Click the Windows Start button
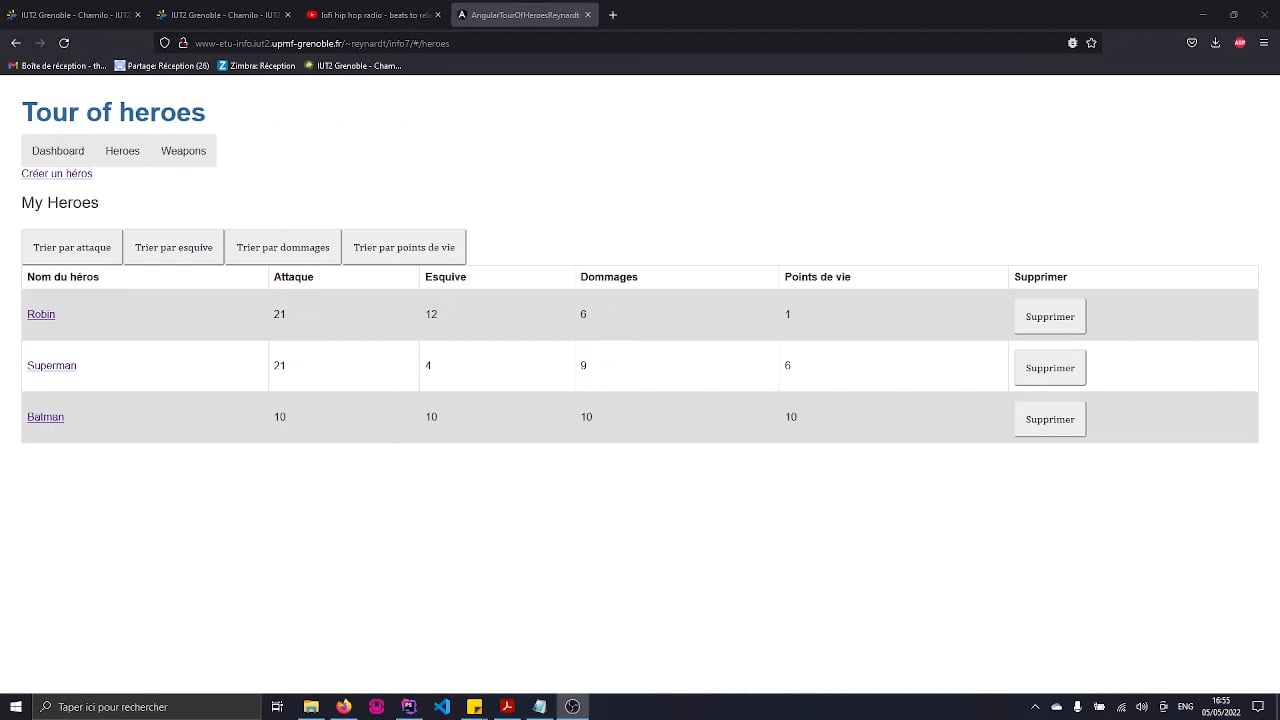1280x720 pixels. click(16, 707)
